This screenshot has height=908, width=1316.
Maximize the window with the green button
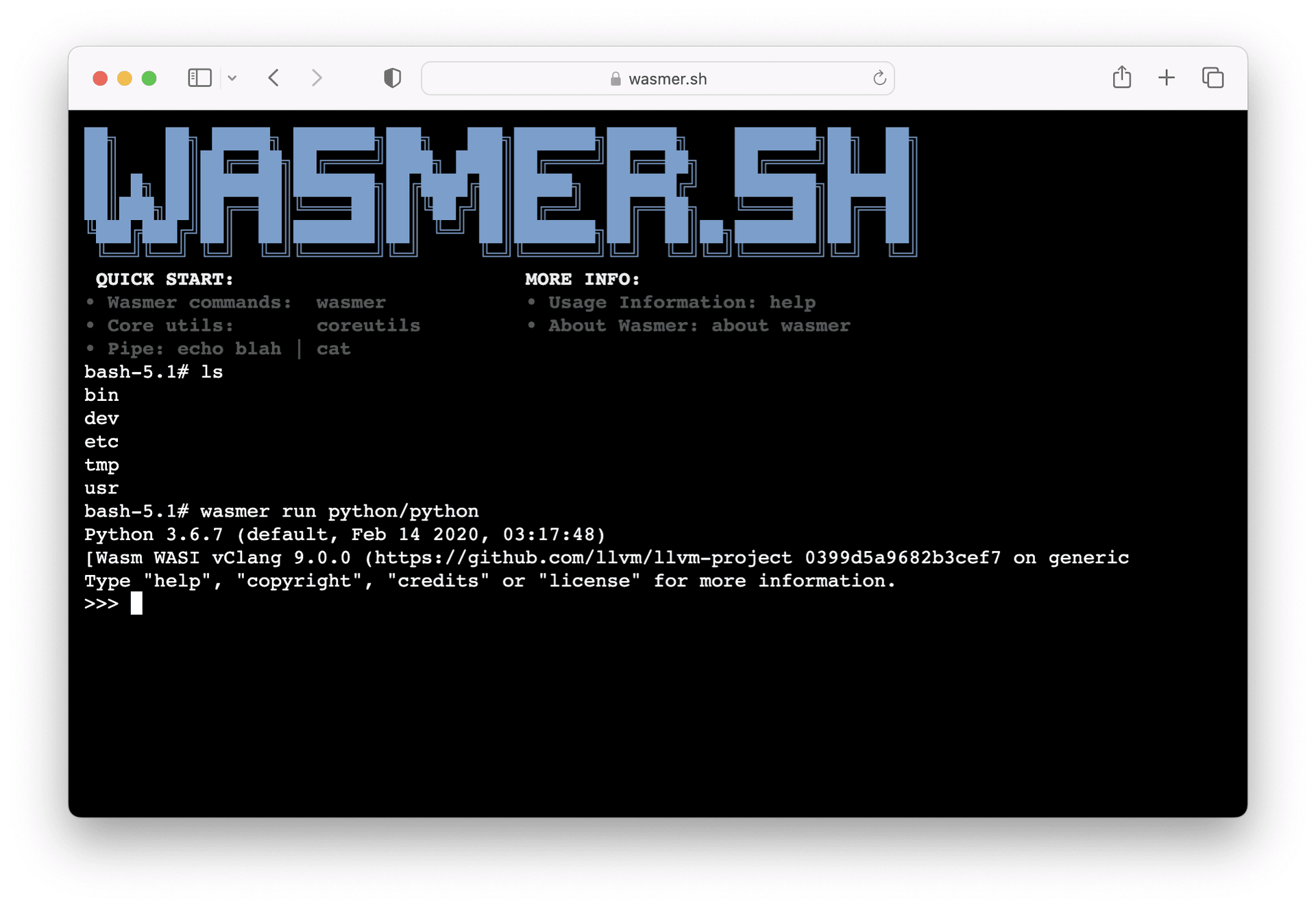(x=149, y=78)
